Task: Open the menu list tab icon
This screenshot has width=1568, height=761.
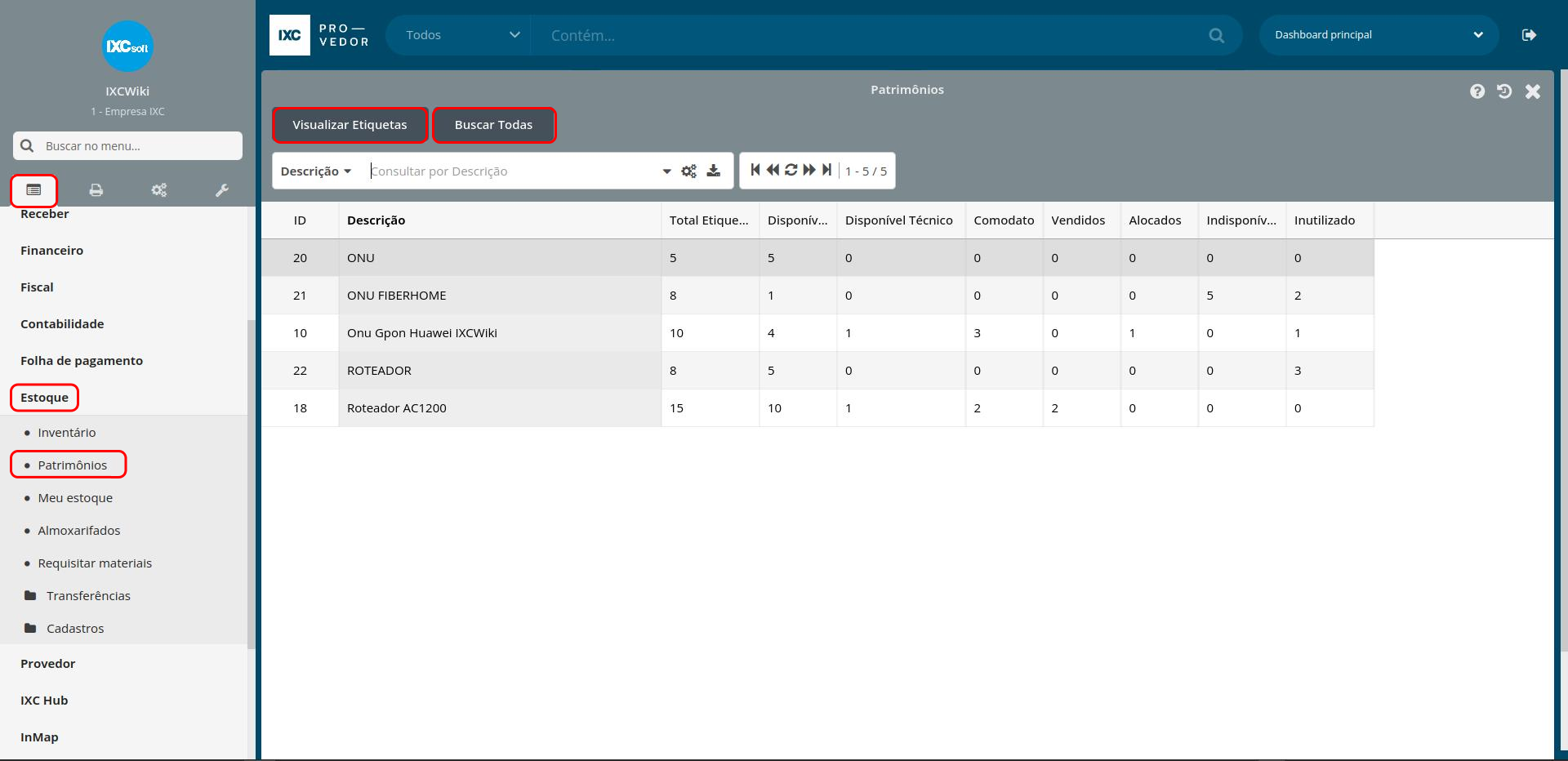Action: (x=33, y=189)
